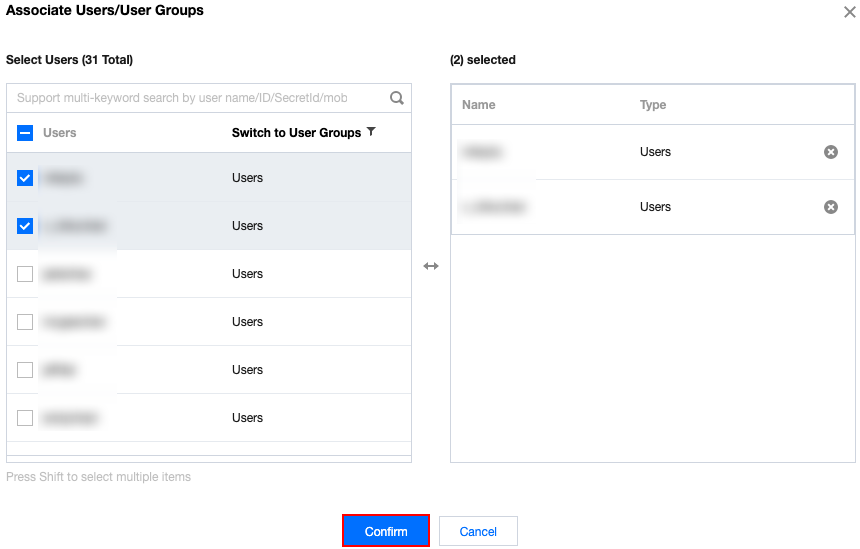Click the search magnifier icon
Screen dimensions: 860x549
coord(397,98)
